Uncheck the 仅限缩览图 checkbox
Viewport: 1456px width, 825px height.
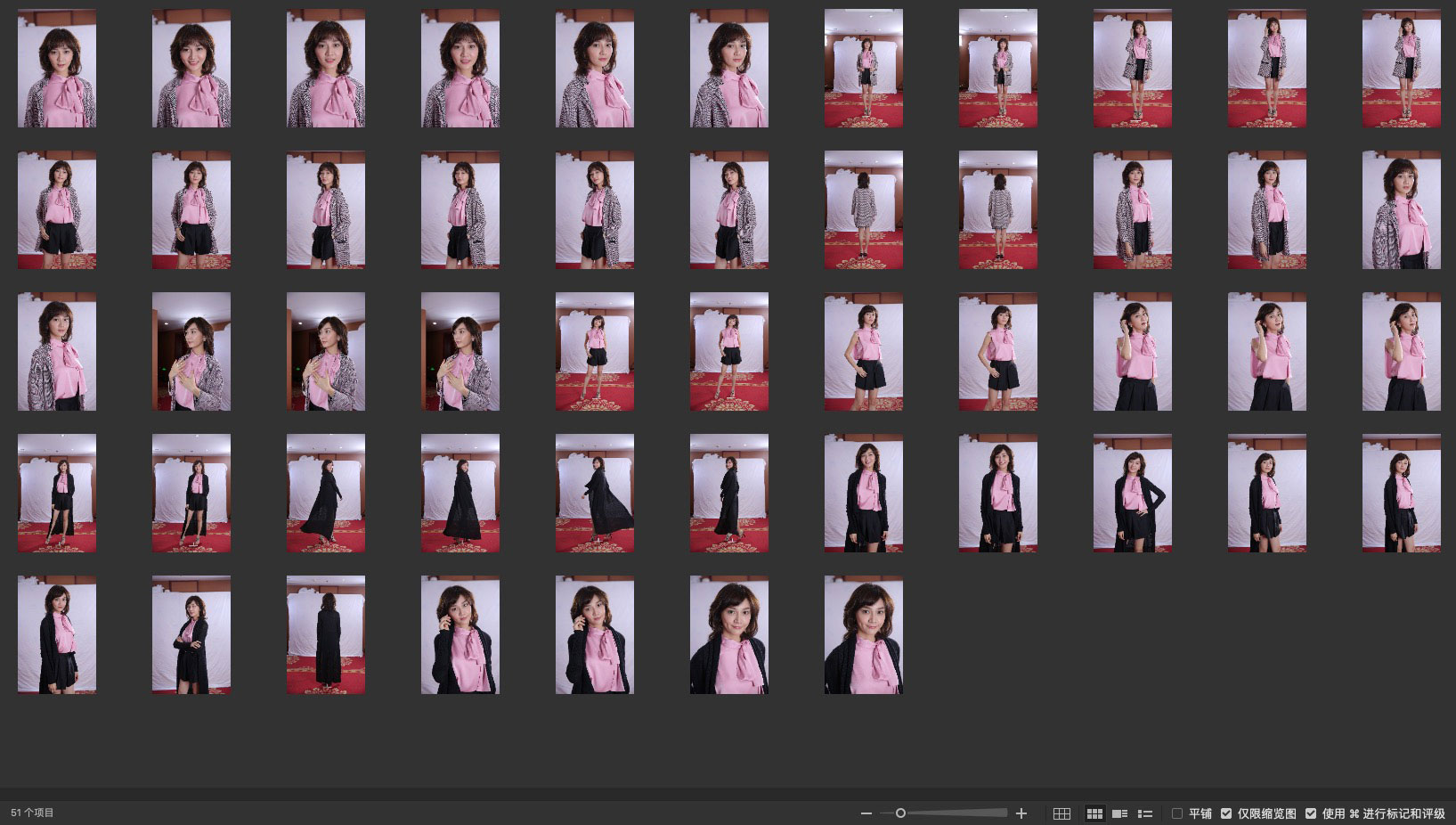1226,813
